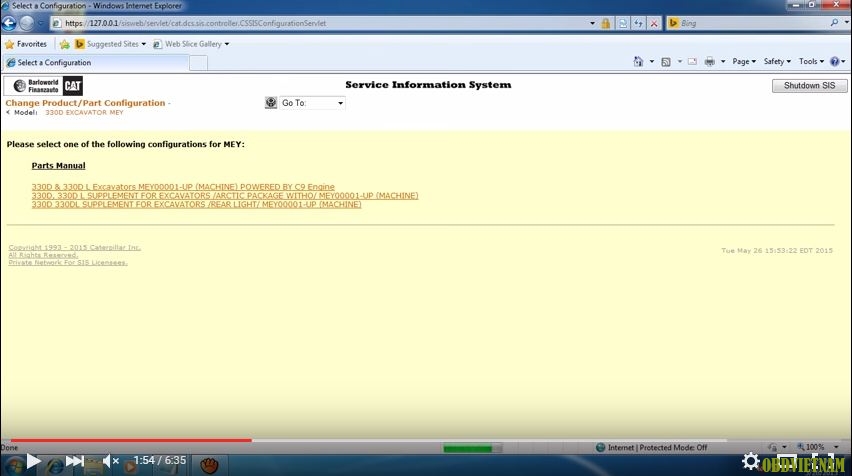Click the Shutdown SIS button
This screenshot has height=476, width=852.
pos(809,86)
